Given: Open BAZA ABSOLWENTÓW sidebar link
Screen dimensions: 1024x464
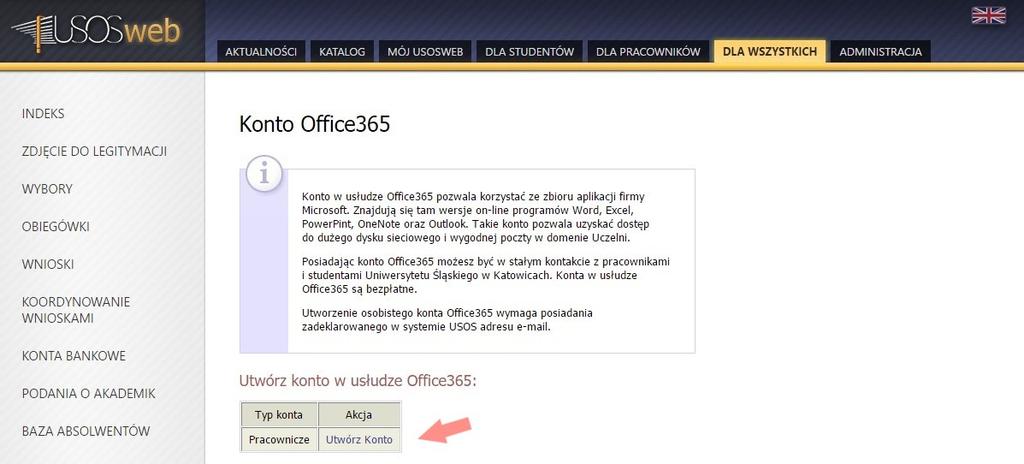Looking at the screenshot, I should click(86, 431).
